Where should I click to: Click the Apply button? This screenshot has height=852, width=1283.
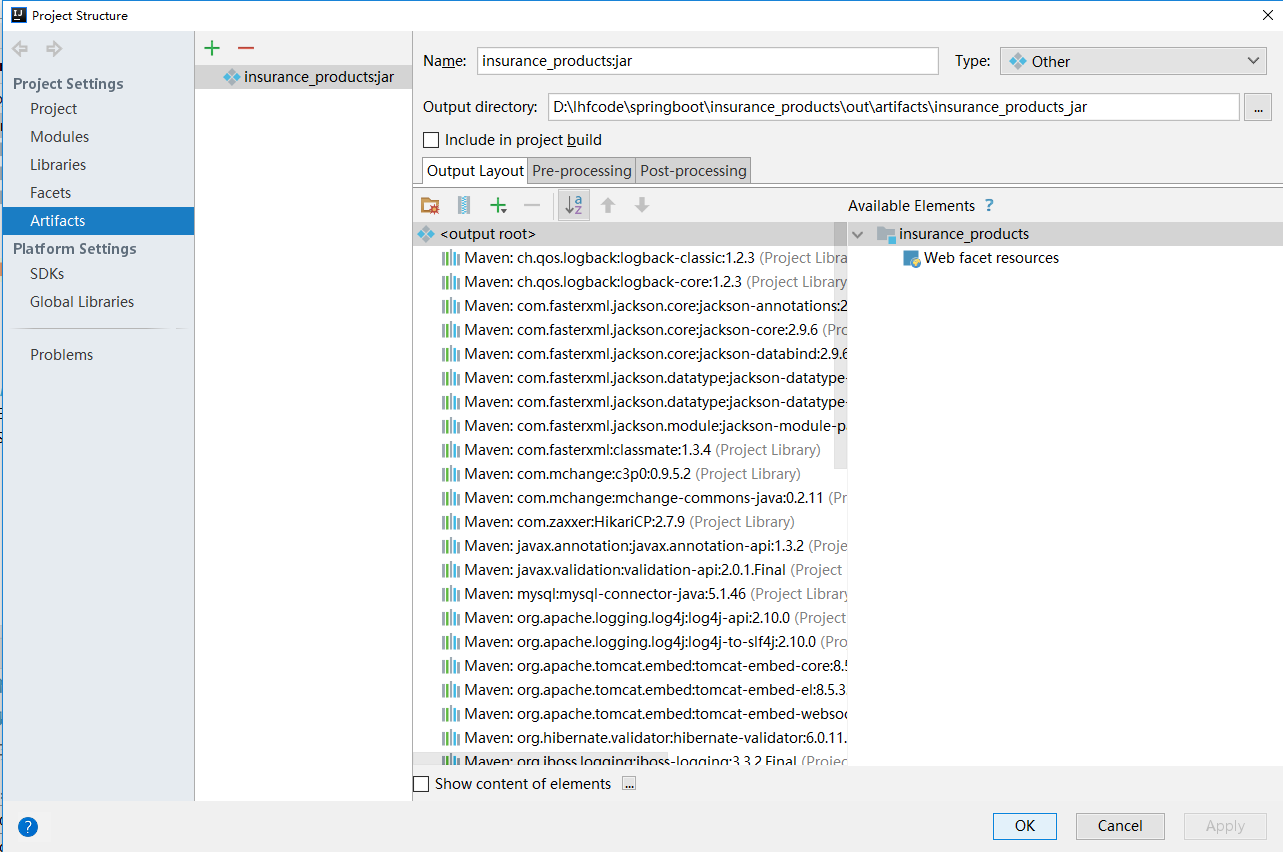[1225, 826]
